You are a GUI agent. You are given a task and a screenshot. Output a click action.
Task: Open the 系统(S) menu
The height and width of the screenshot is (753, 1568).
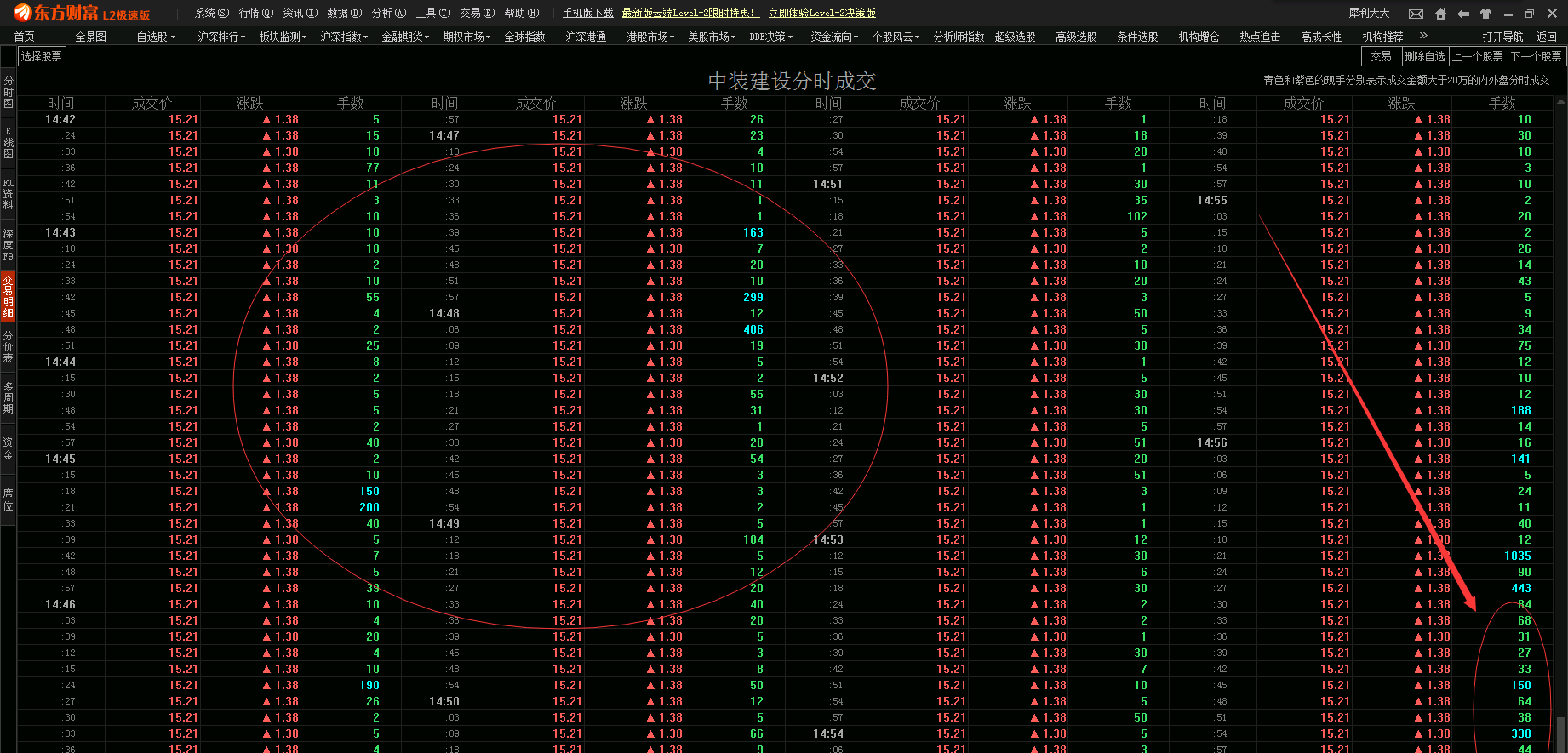coord(211,13)
